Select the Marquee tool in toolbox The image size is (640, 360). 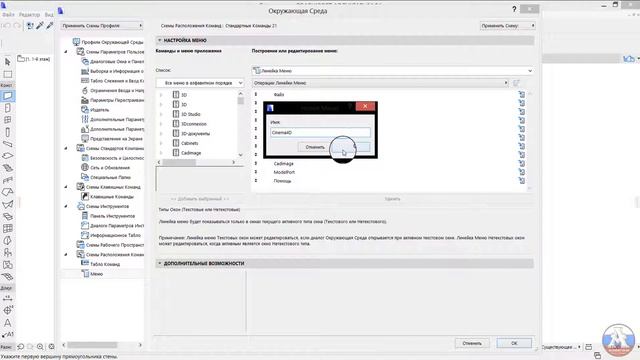point(7,74)
